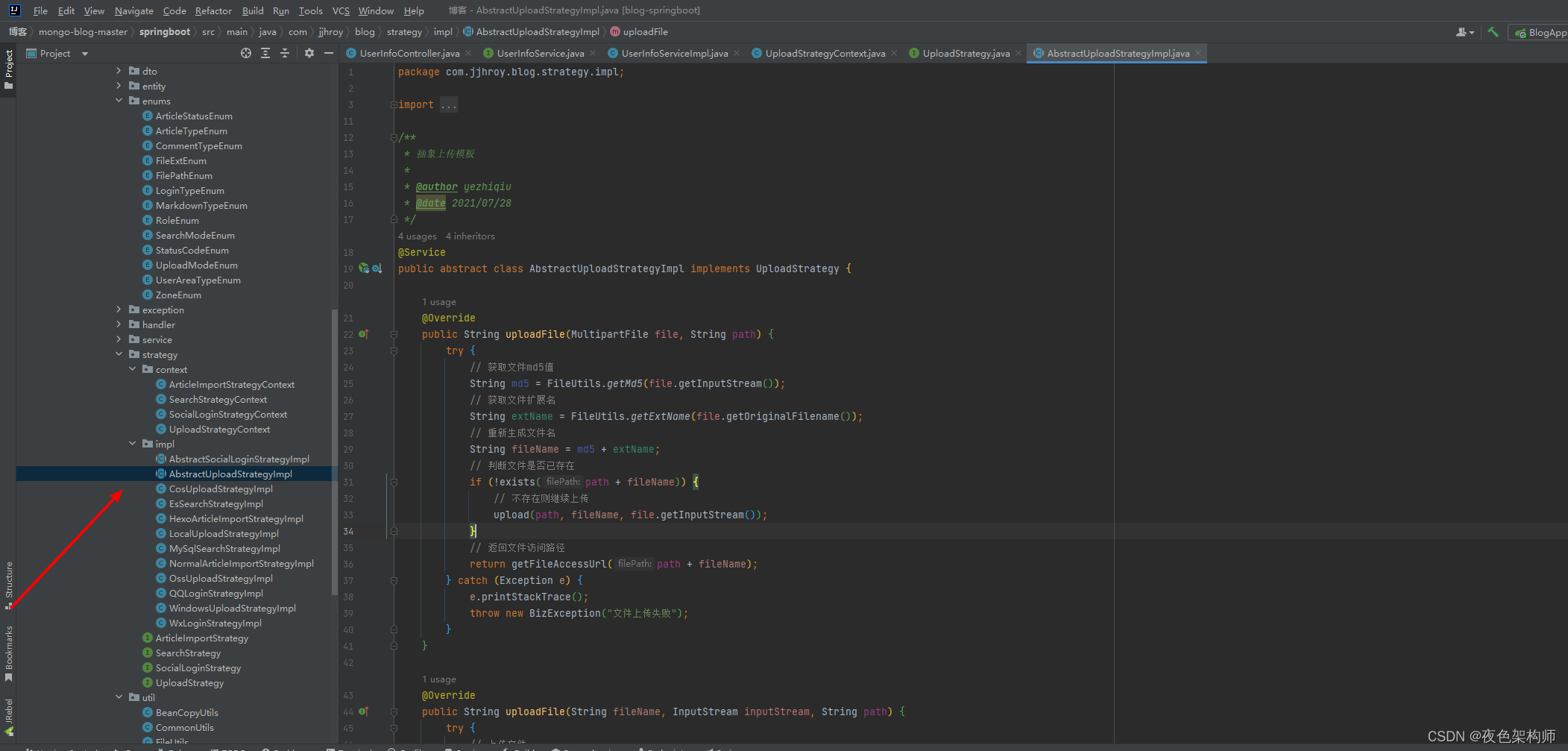Image resolution: width=1568 pixels, height=751 pixels.
Task: Click the Collapse All icon in Project panel
Action: pyautogui.click(x=285, y=53)
